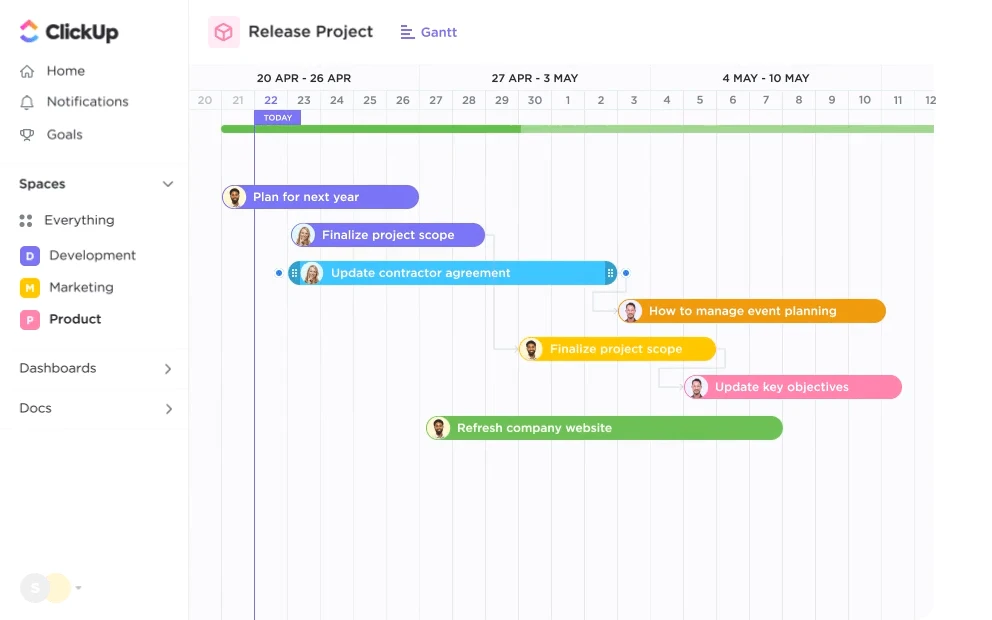The image size is (992, 620).
Task: Switch to the Gantt tab
Action: pos(428,31)
